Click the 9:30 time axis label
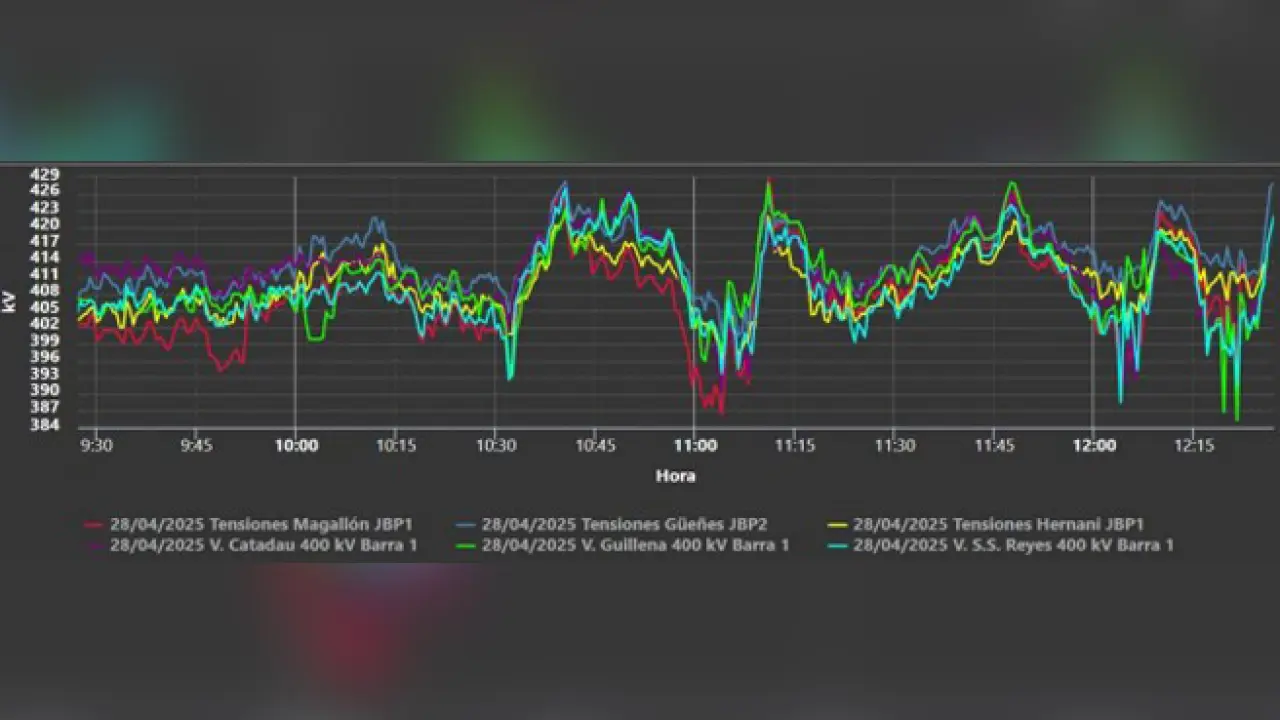The height and width of the screenshot is (720, 1280). pyautogui.click(x=96, y=446)
